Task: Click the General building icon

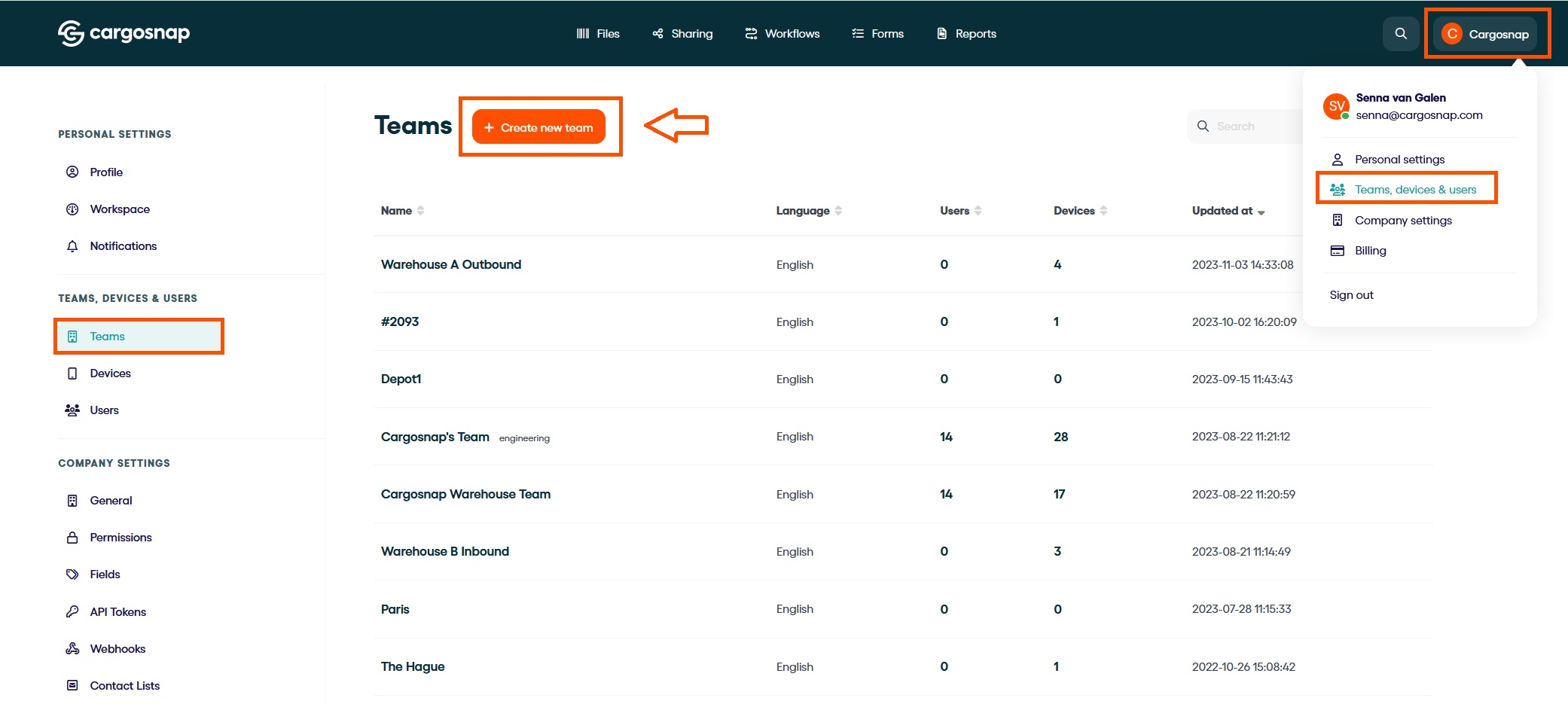Action: 72,501
